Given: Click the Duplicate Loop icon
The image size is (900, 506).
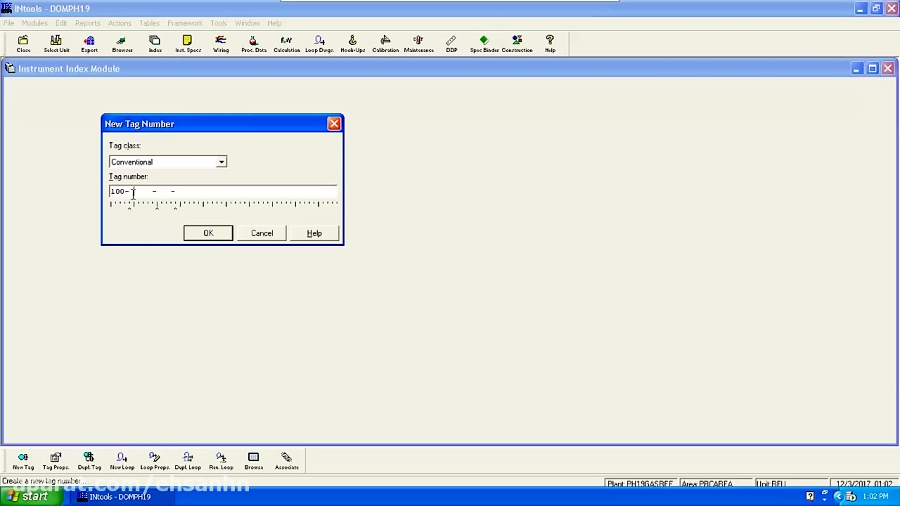Looking at the screenshot, I should [x=188, y=461].
